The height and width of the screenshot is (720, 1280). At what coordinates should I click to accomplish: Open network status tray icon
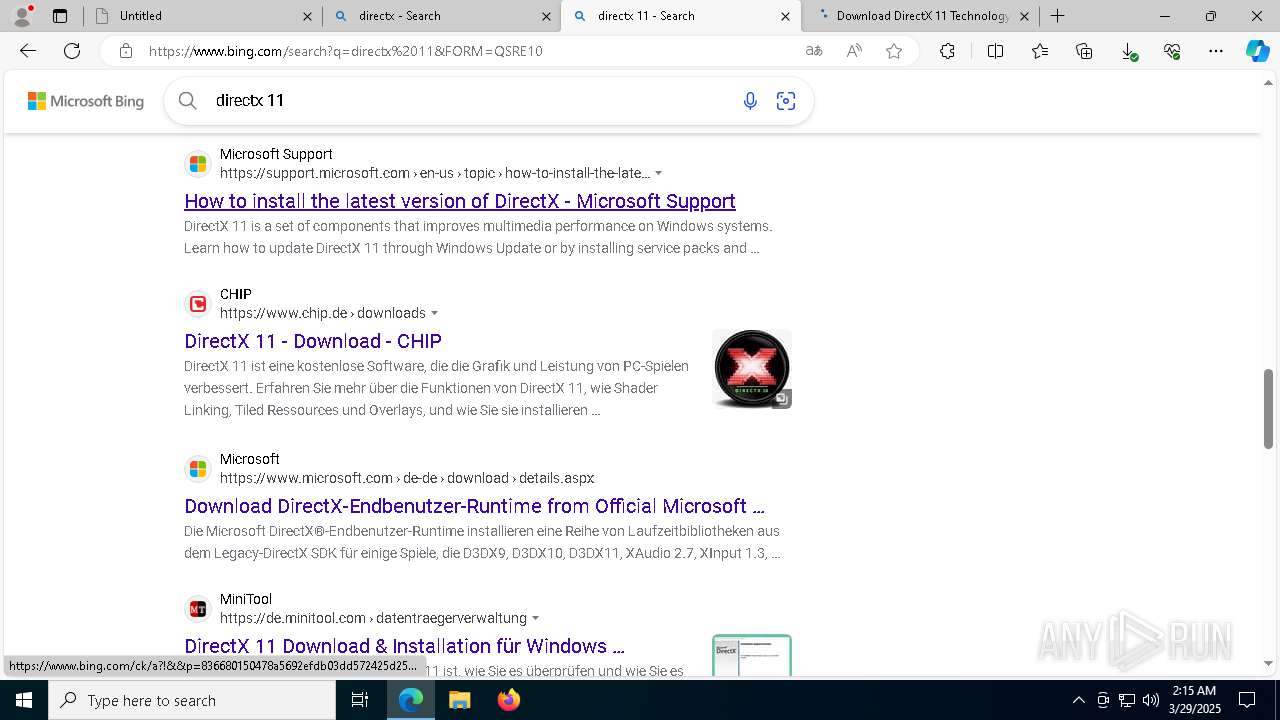pyautogui.click(x=1127, y=700)
